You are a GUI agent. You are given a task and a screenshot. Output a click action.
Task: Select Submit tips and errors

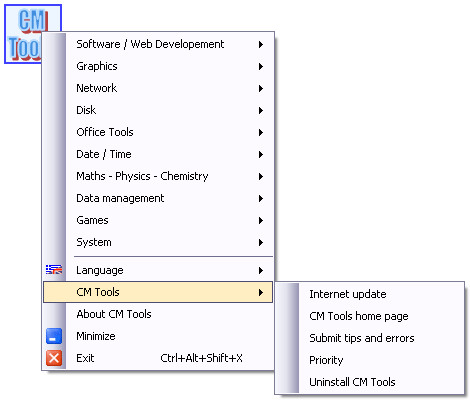pos(370,338)
